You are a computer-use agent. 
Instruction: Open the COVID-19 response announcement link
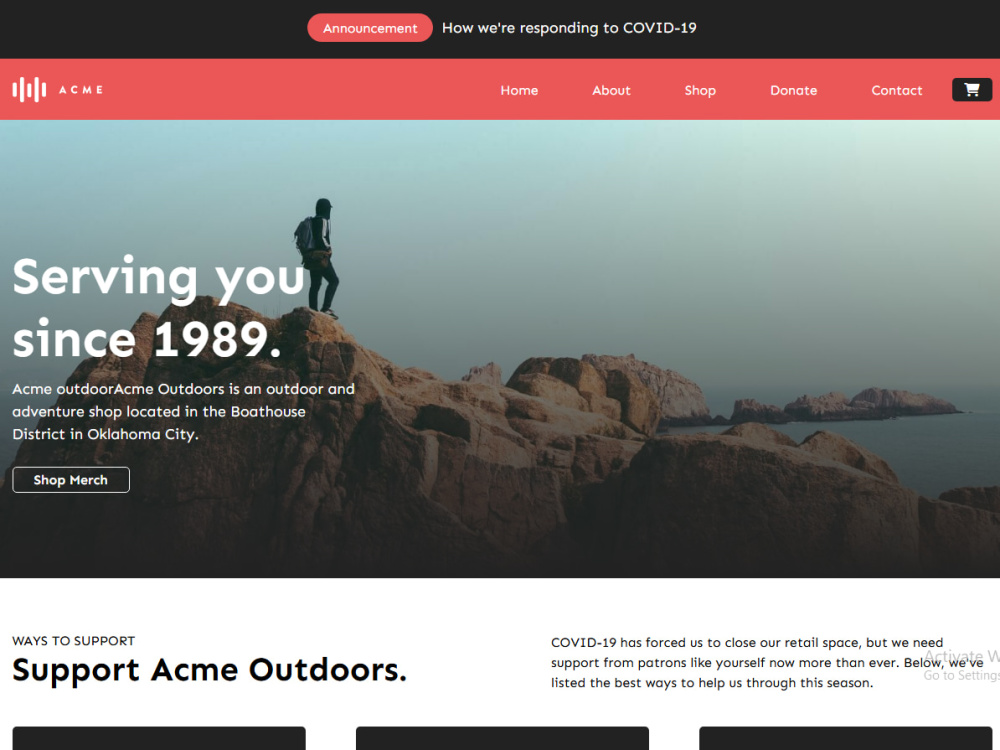[569, 28]
